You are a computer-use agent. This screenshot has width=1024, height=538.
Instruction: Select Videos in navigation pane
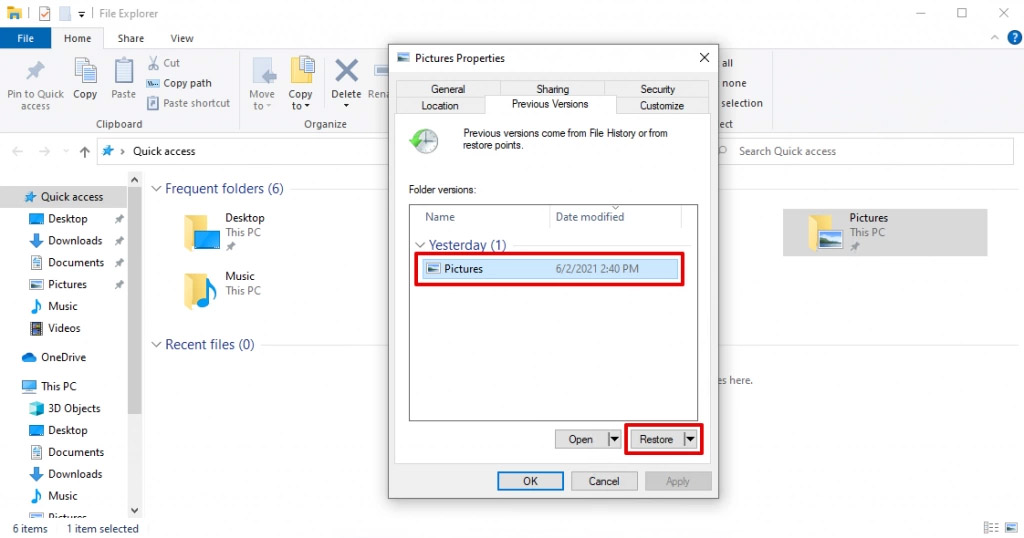63,328
